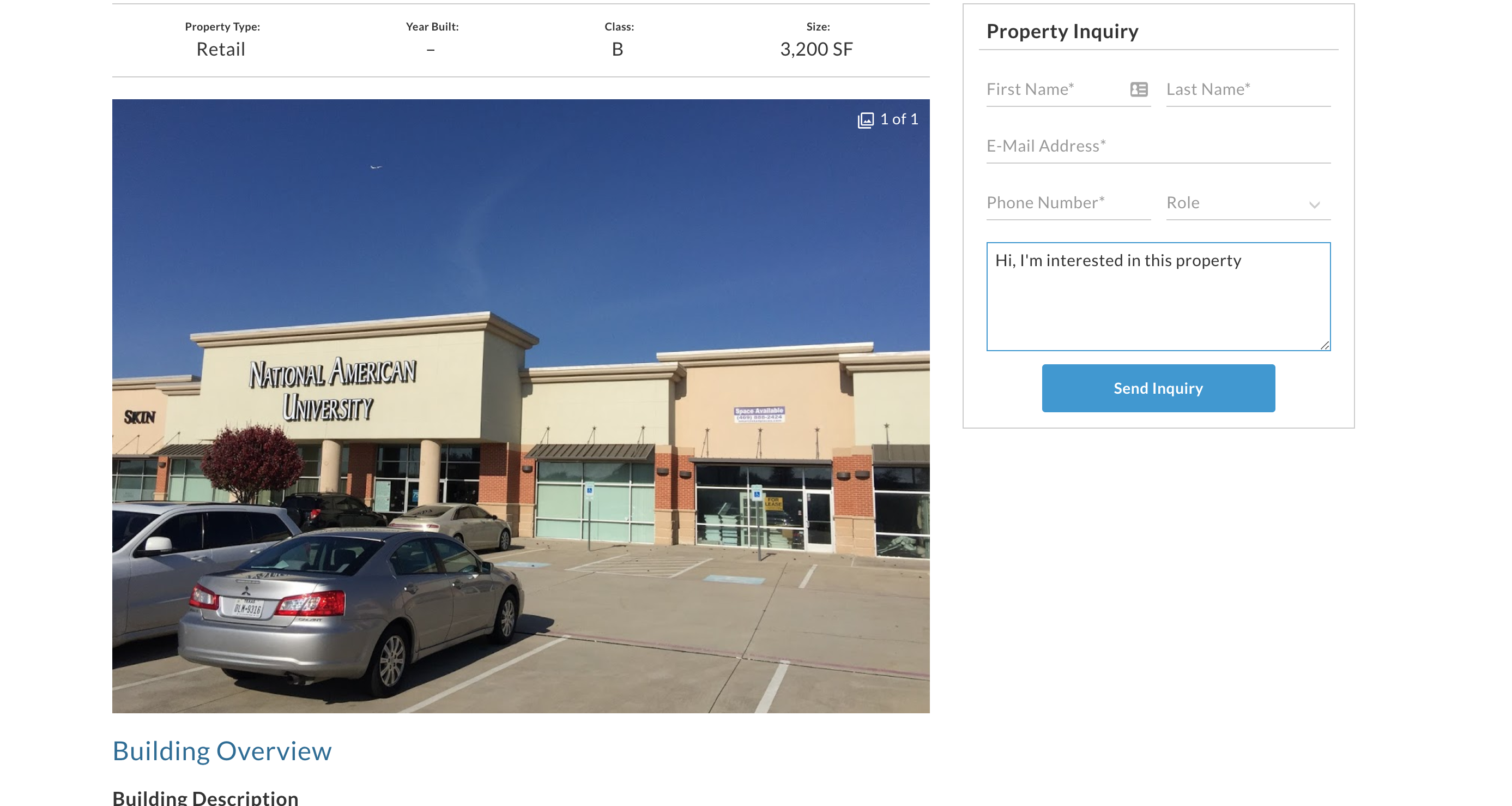Focus the Last Name input field
Viewport: 1512px width, 806px height.
point(1248,90)
